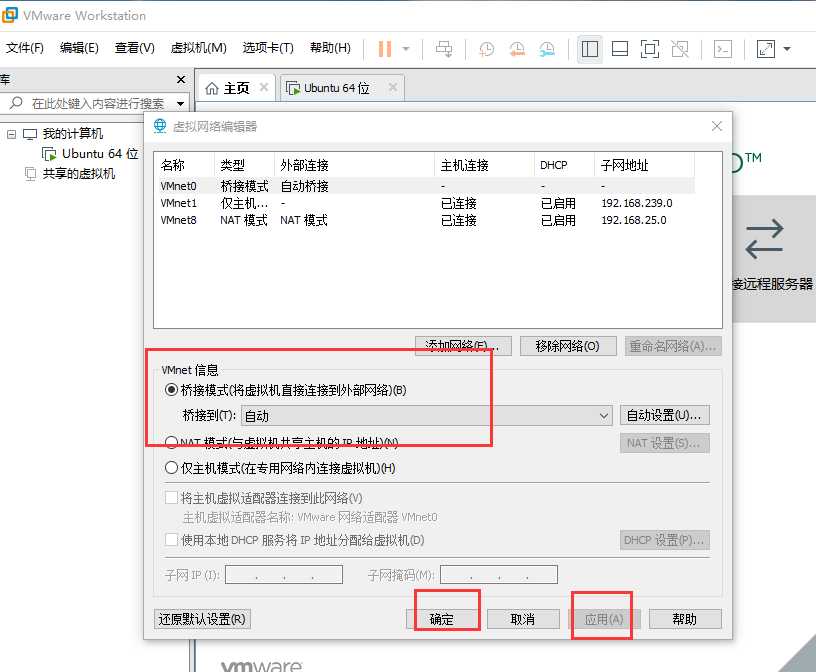Click the 类型 column header
Viewport: 816px width, 672px height.
pos(244,165)
